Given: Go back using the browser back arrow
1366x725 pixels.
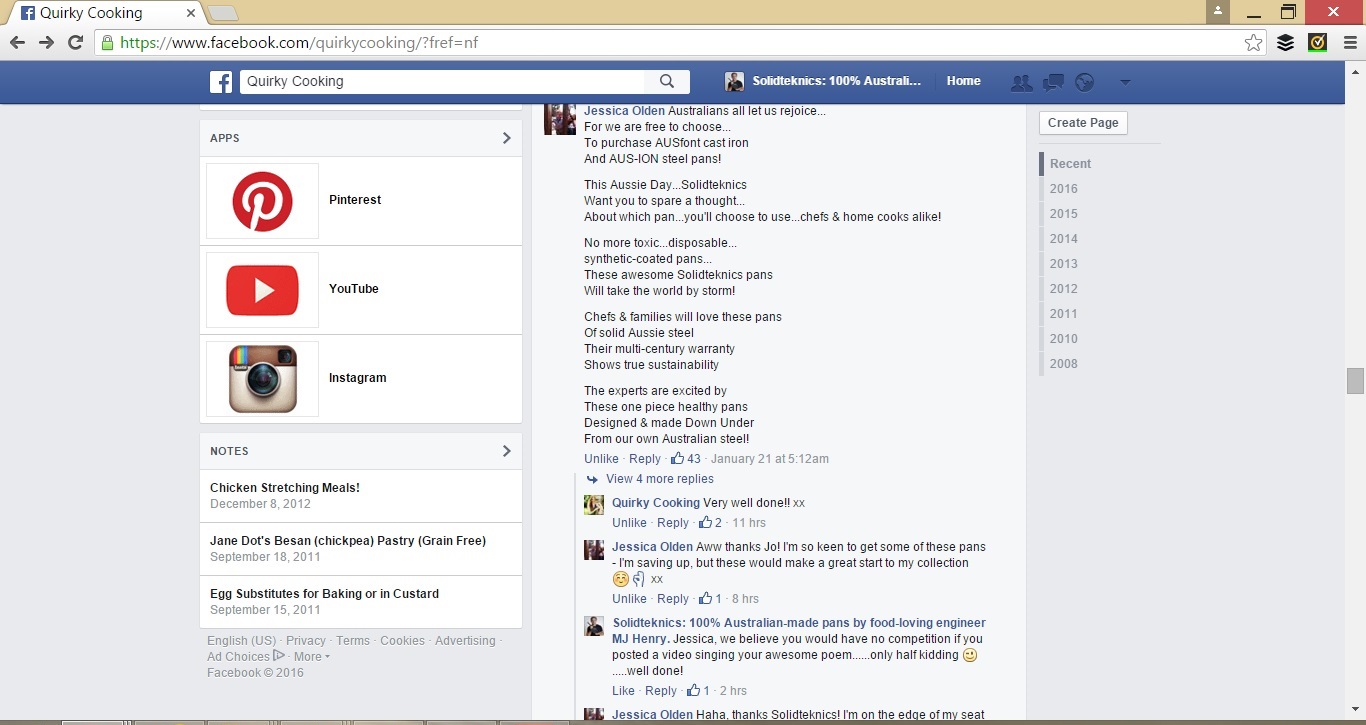Looking at the screenshot, I should [x=17, y=42].
